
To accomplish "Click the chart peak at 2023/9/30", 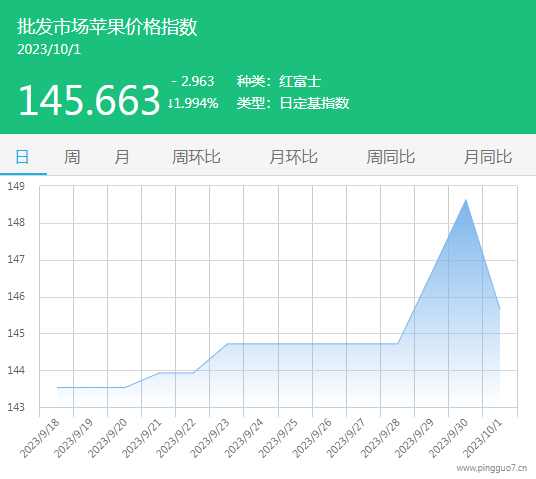I will pos(466,200).
